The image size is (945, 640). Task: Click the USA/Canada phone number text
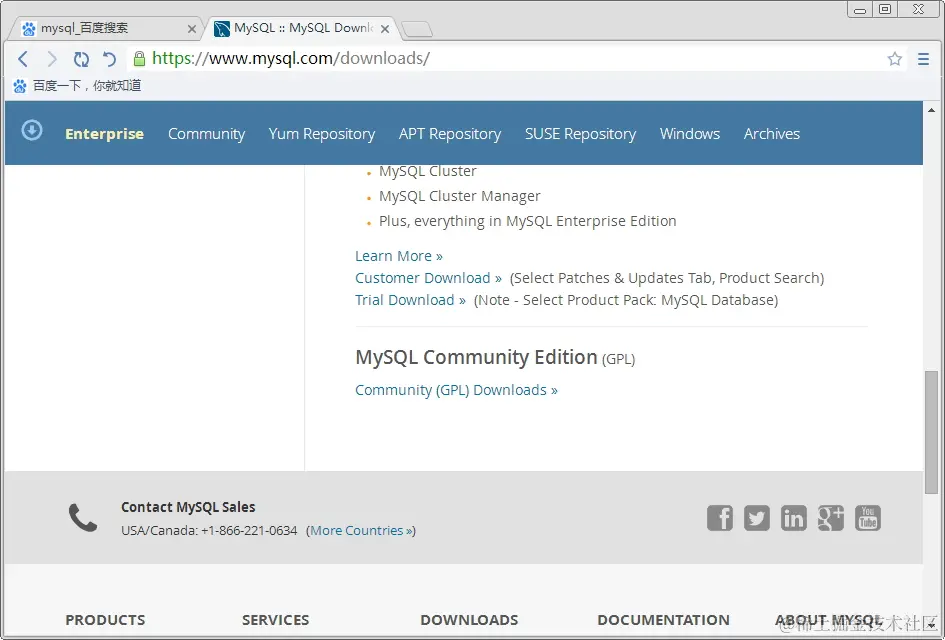click(x=209, y=530)
